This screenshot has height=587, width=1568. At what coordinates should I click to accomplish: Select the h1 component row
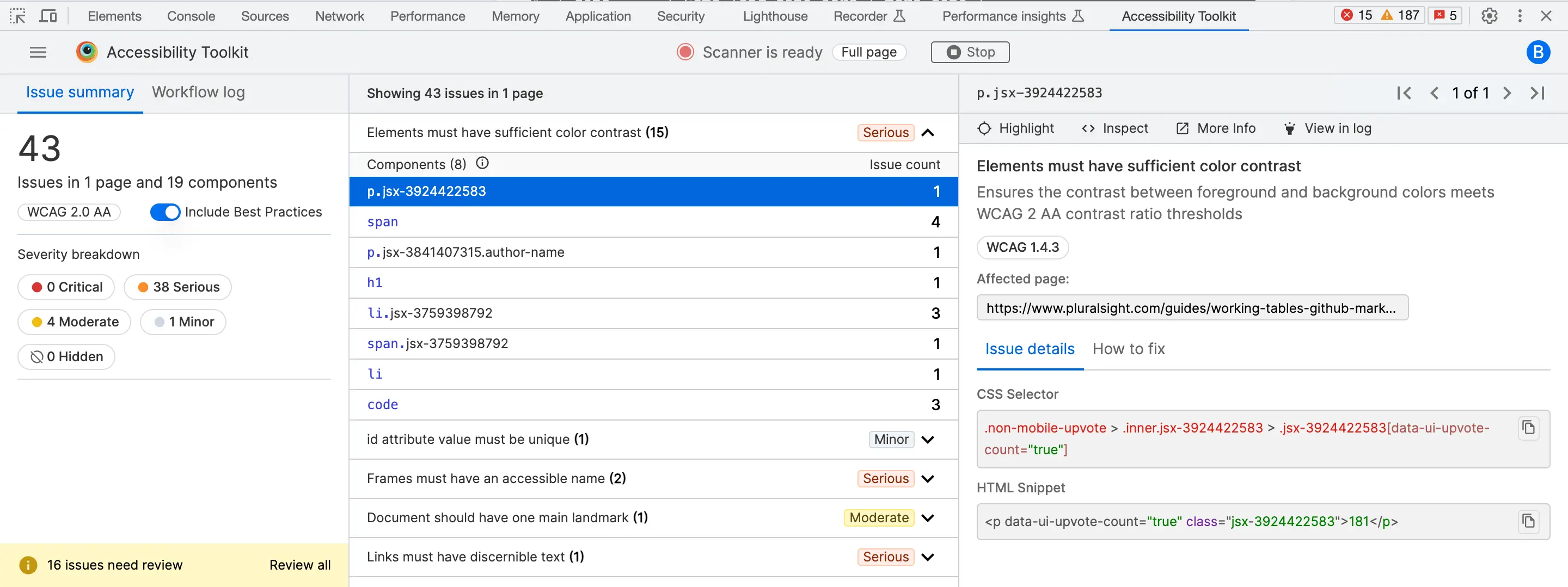(x=653, y=283)
